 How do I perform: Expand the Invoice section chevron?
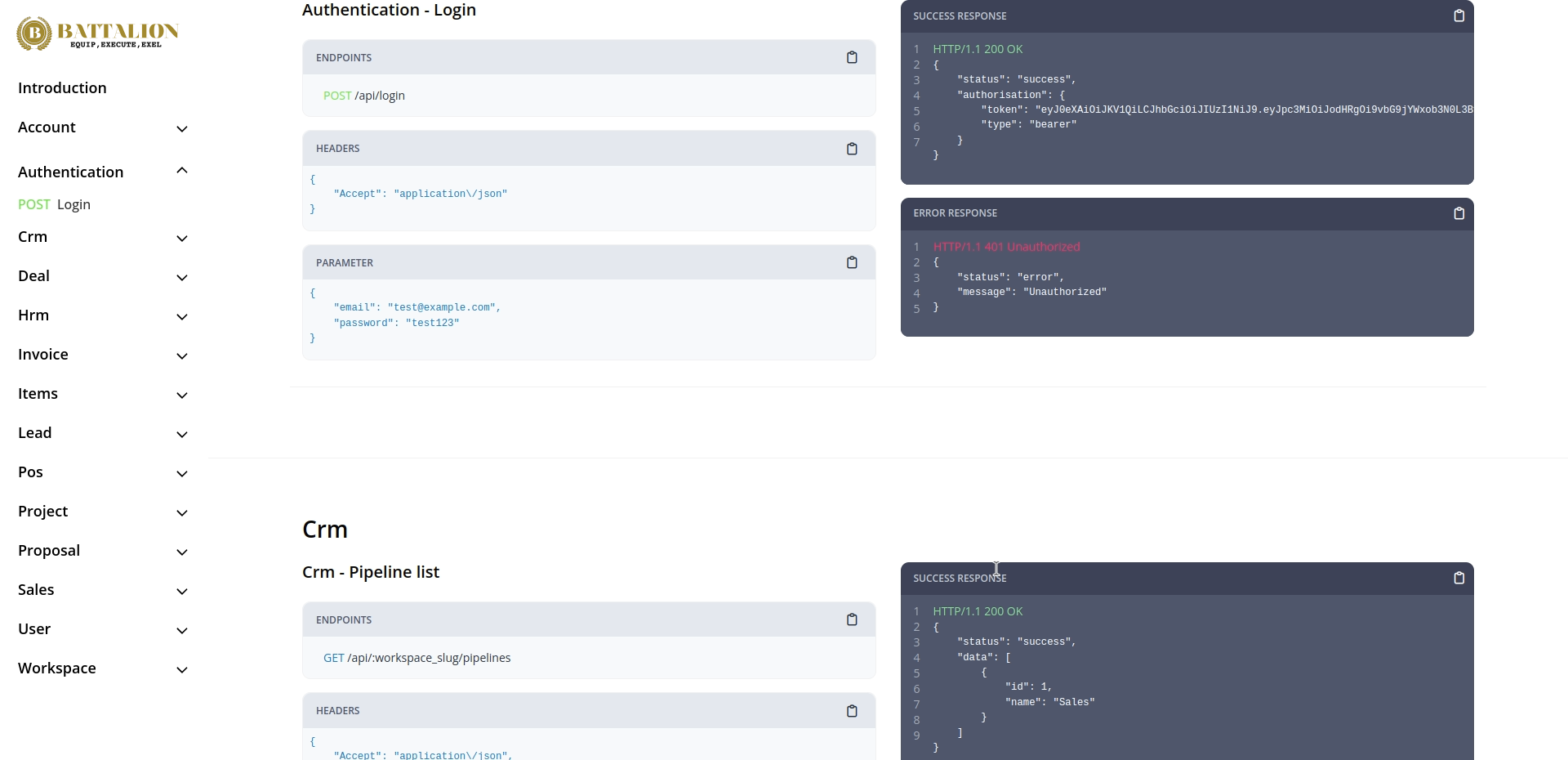click(x=182, y=356)
